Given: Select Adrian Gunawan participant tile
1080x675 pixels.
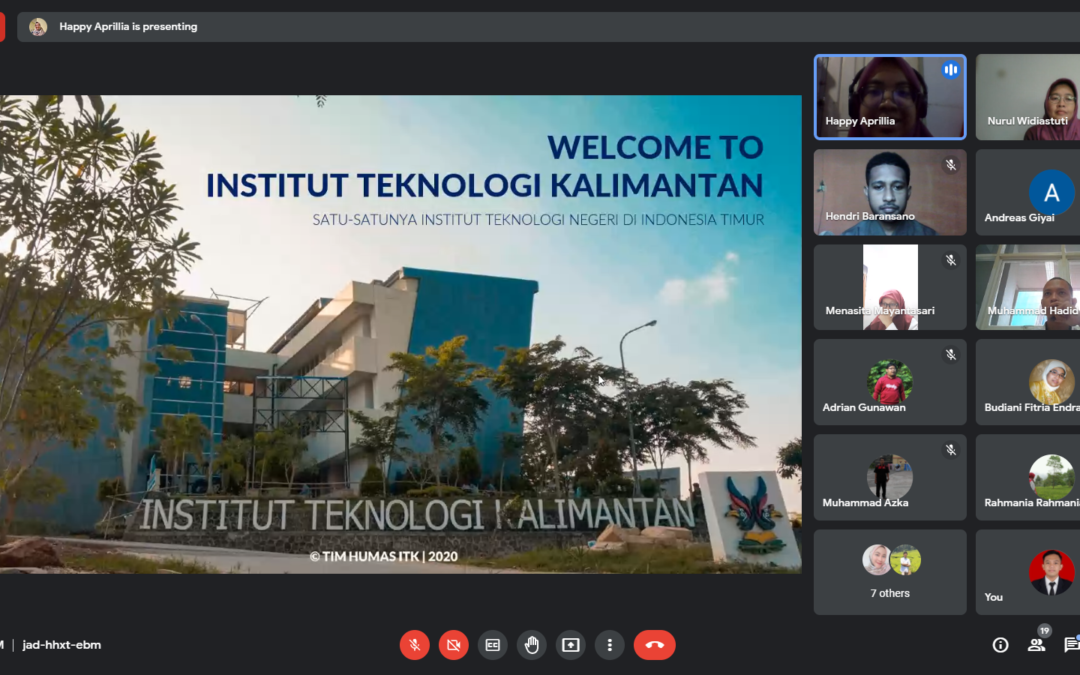Looking at the screenshot, I should [890, 382].
